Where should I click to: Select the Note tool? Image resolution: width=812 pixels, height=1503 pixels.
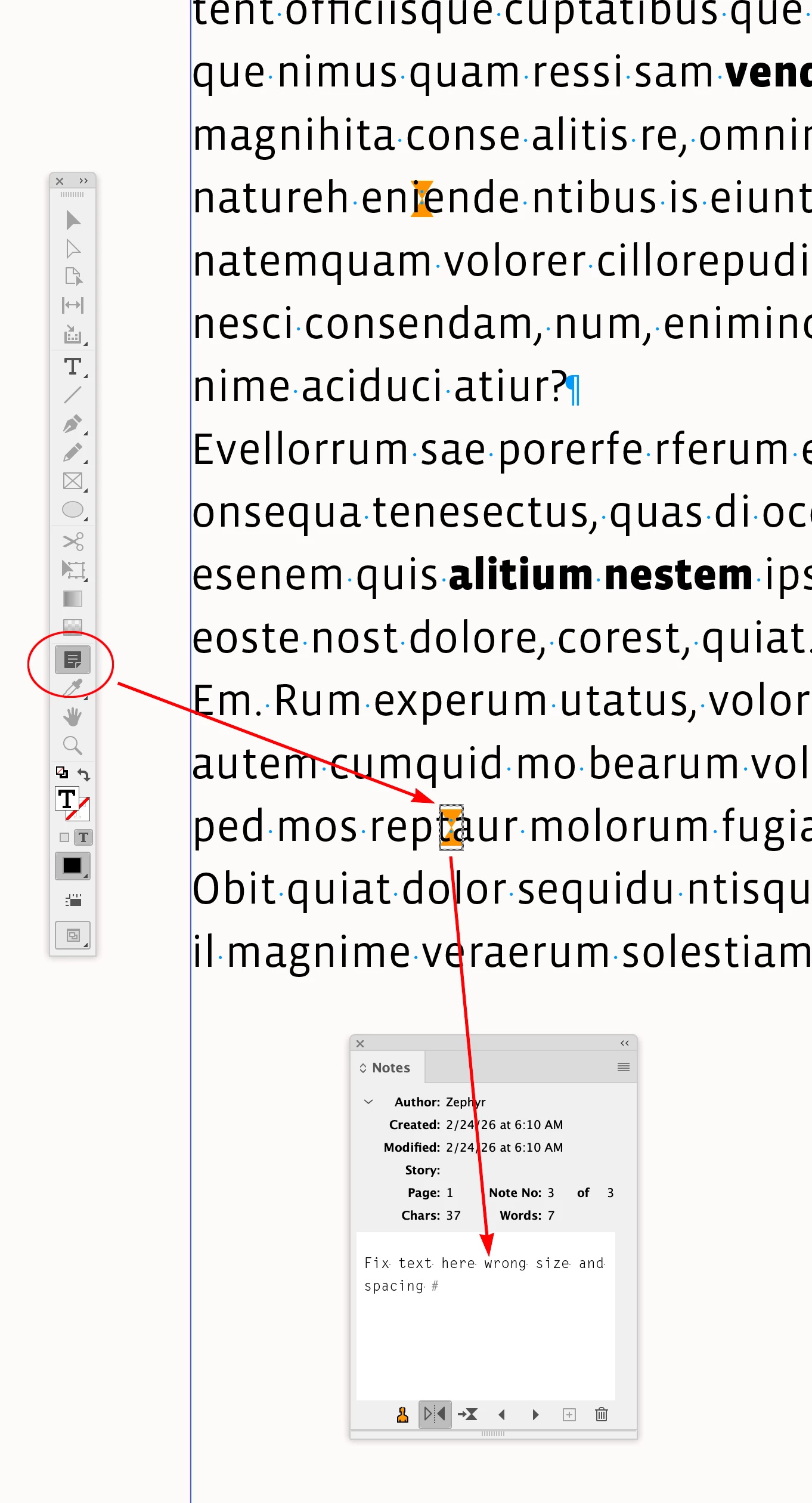coord(73,660)
